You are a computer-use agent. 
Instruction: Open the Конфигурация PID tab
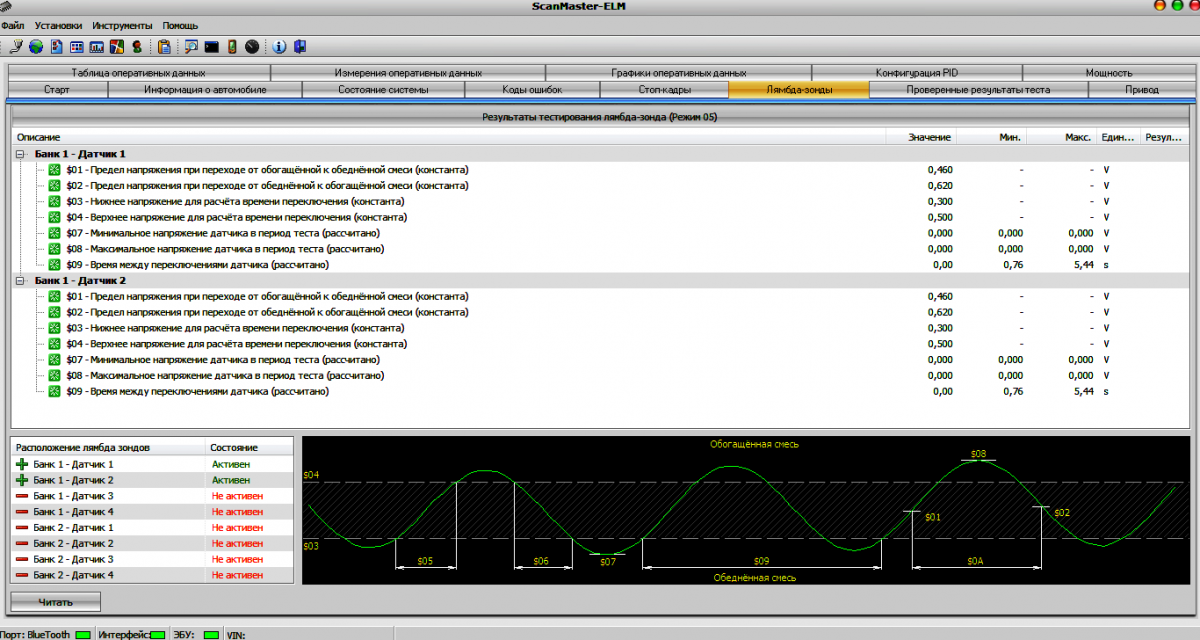917,73
